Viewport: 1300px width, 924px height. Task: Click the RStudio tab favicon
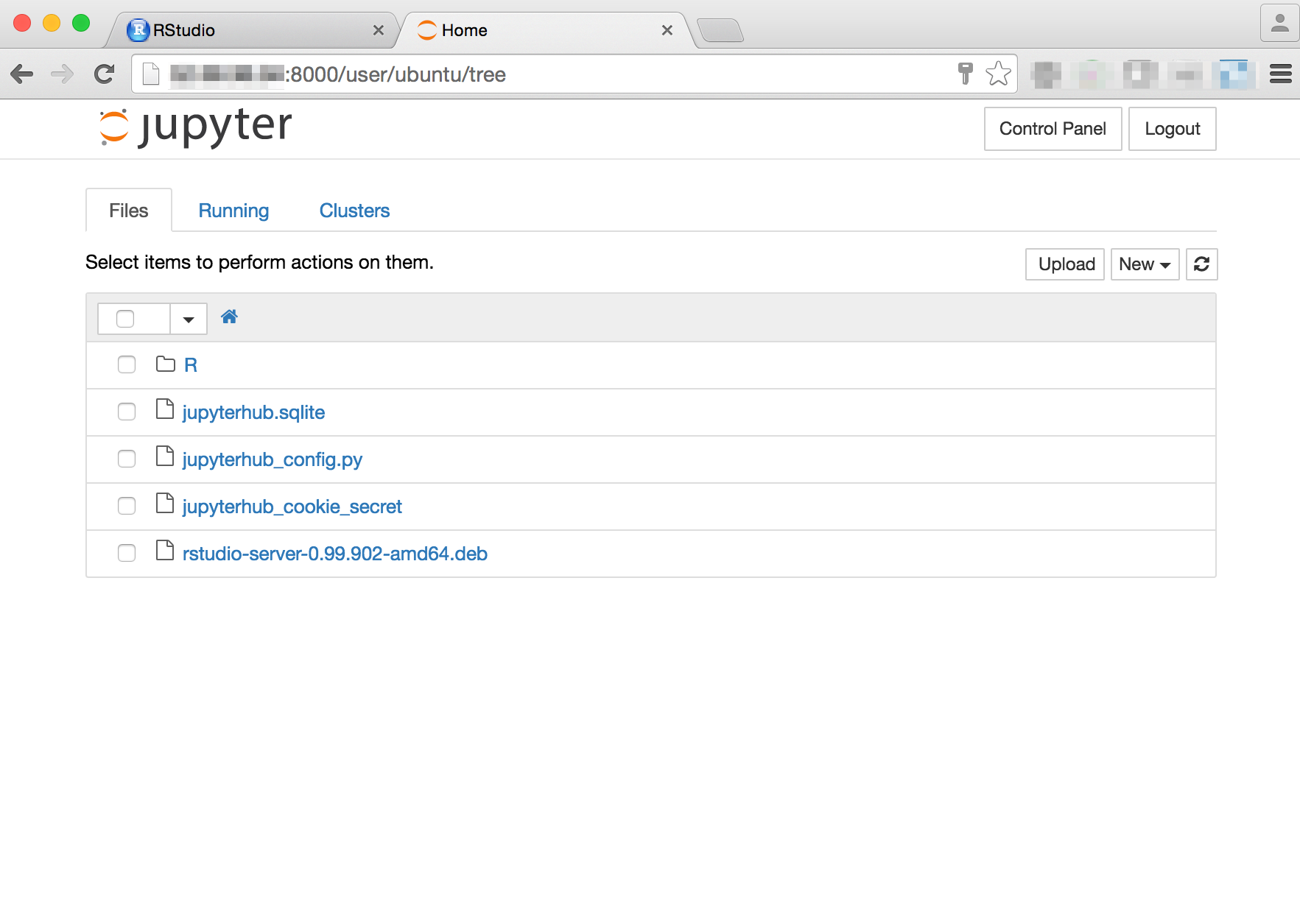(137, 29)
